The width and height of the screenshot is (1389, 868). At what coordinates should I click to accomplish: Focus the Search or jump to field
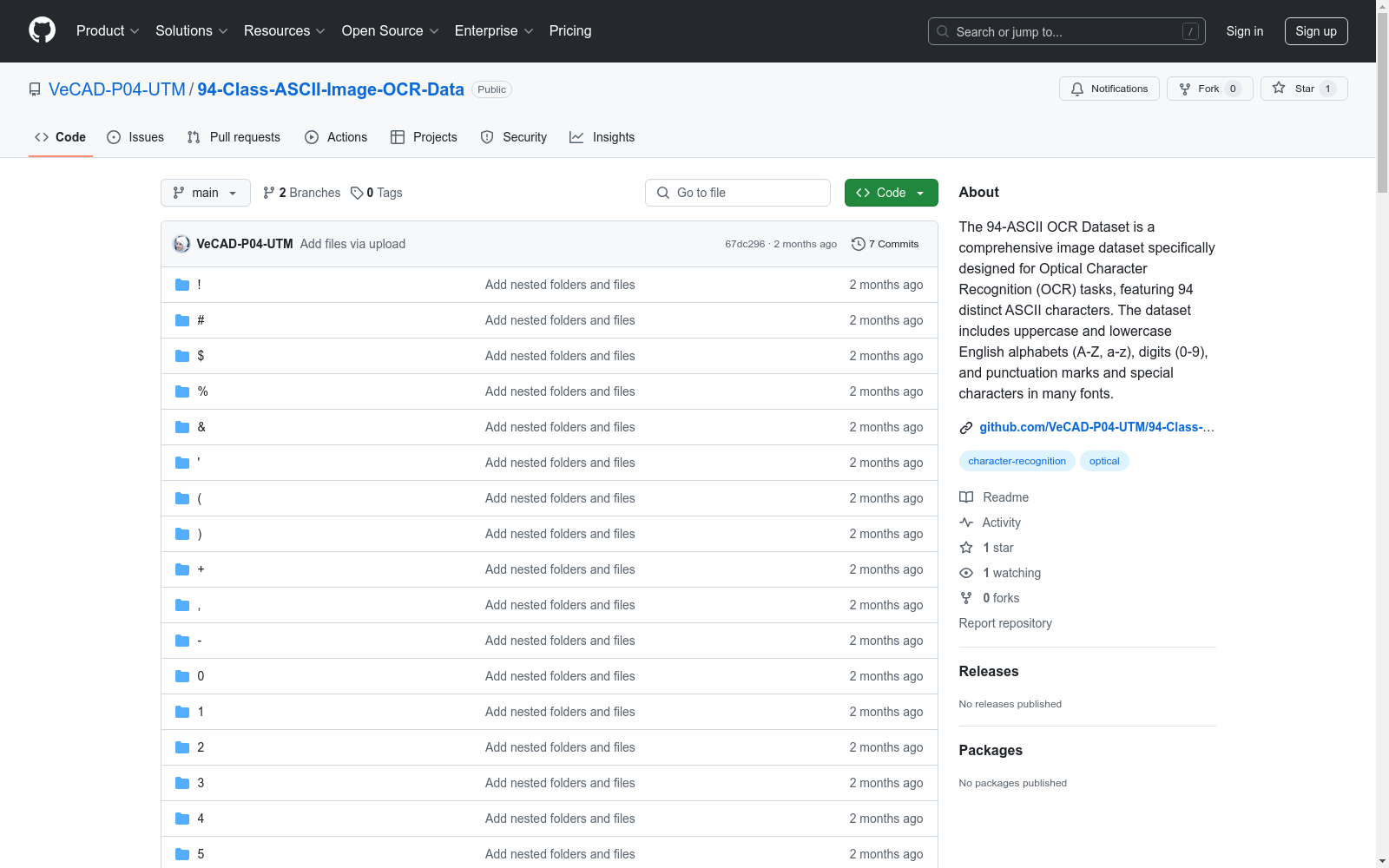click(x=1066, y=31)
